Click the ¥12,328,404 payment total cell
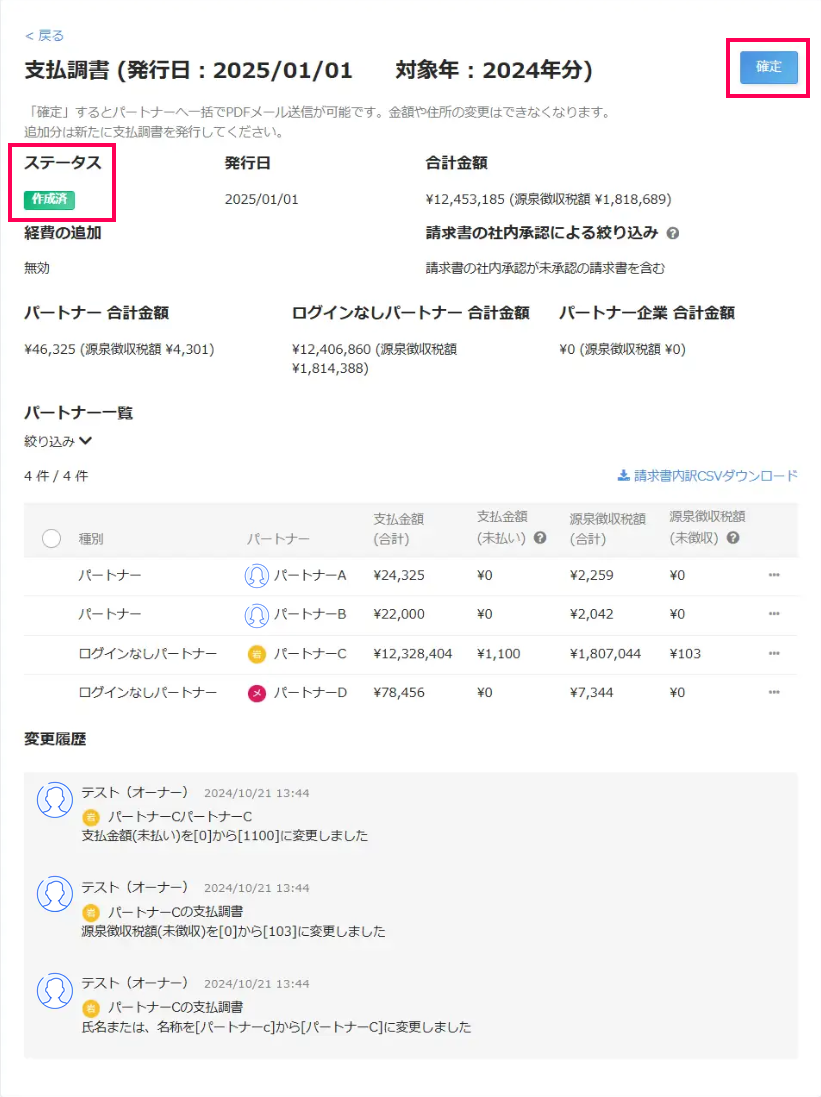Screen dimensions: 821x1097 (x=413, y=653)
